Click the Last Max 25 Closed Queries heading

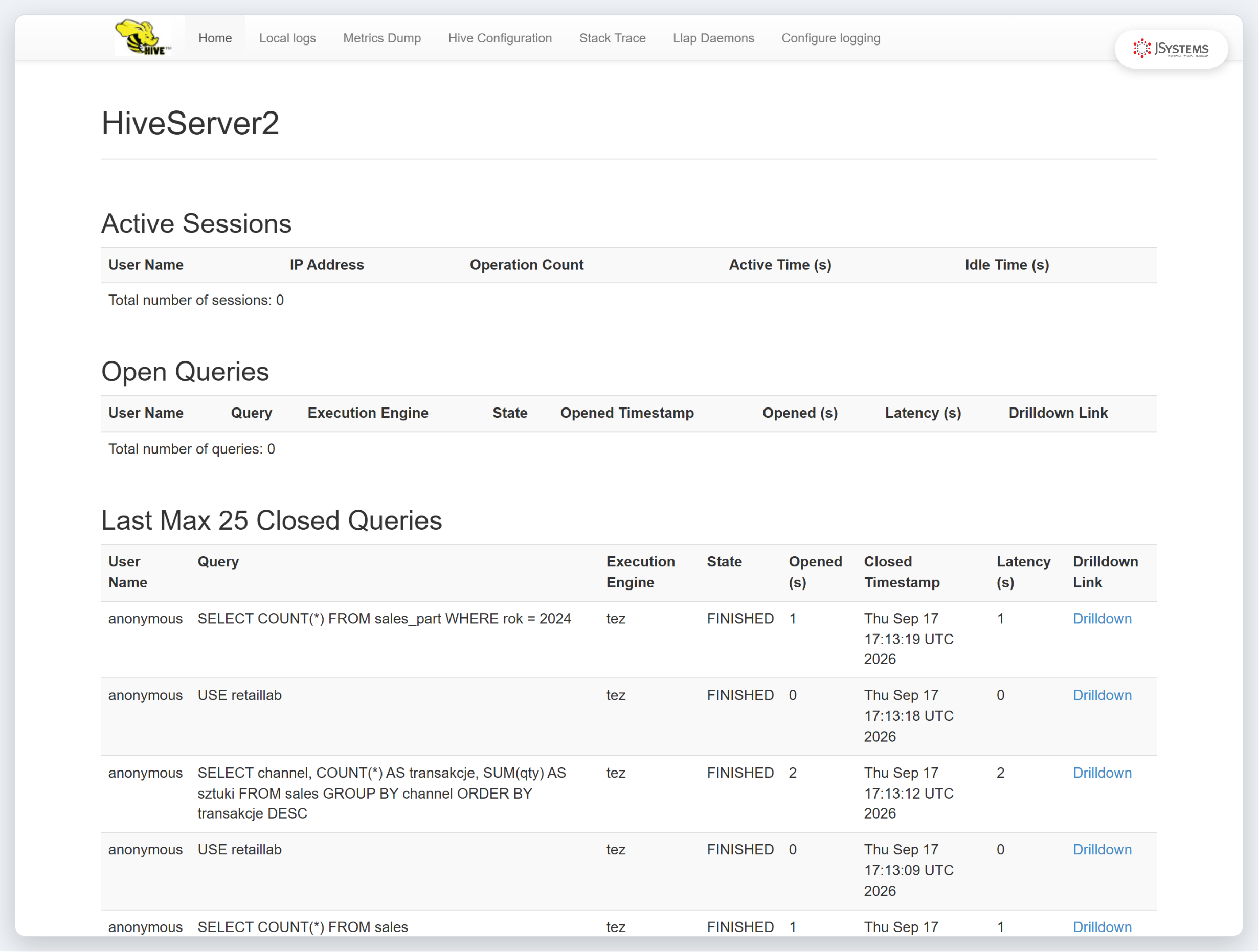pyautogui.click(x=272, y=520)
